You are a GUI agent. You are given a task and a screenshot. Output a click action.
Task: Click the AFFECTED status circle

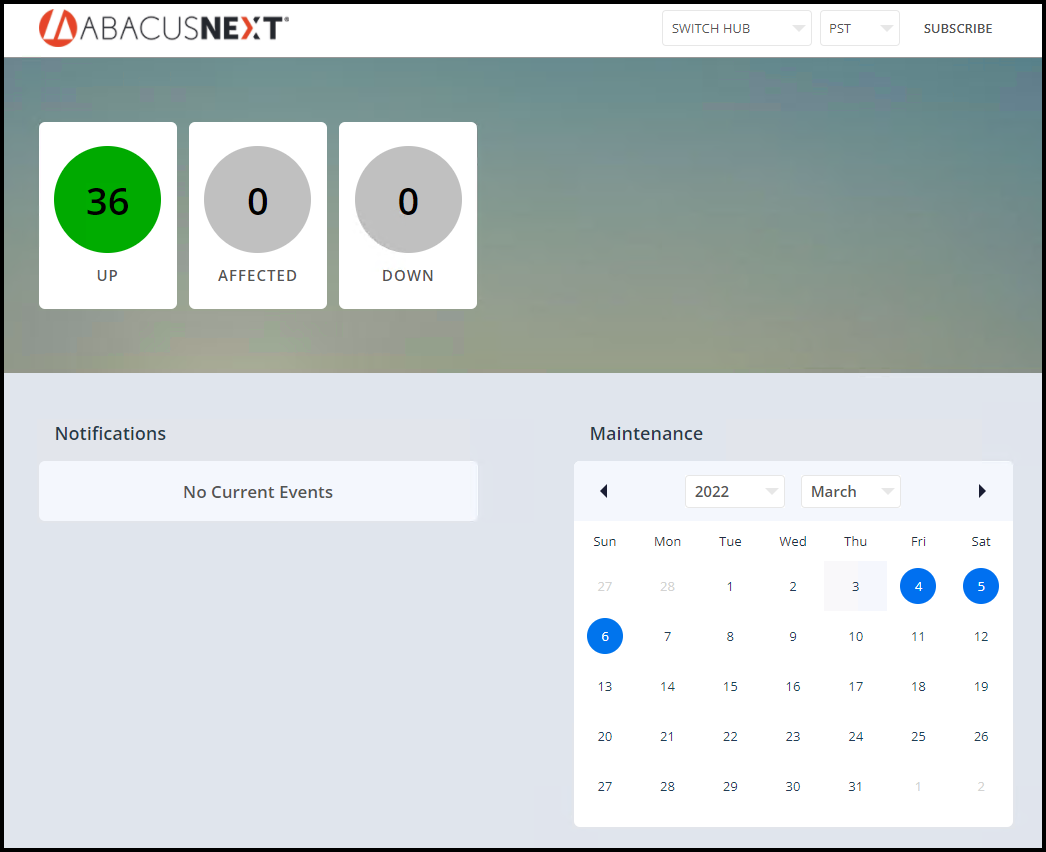257,199
